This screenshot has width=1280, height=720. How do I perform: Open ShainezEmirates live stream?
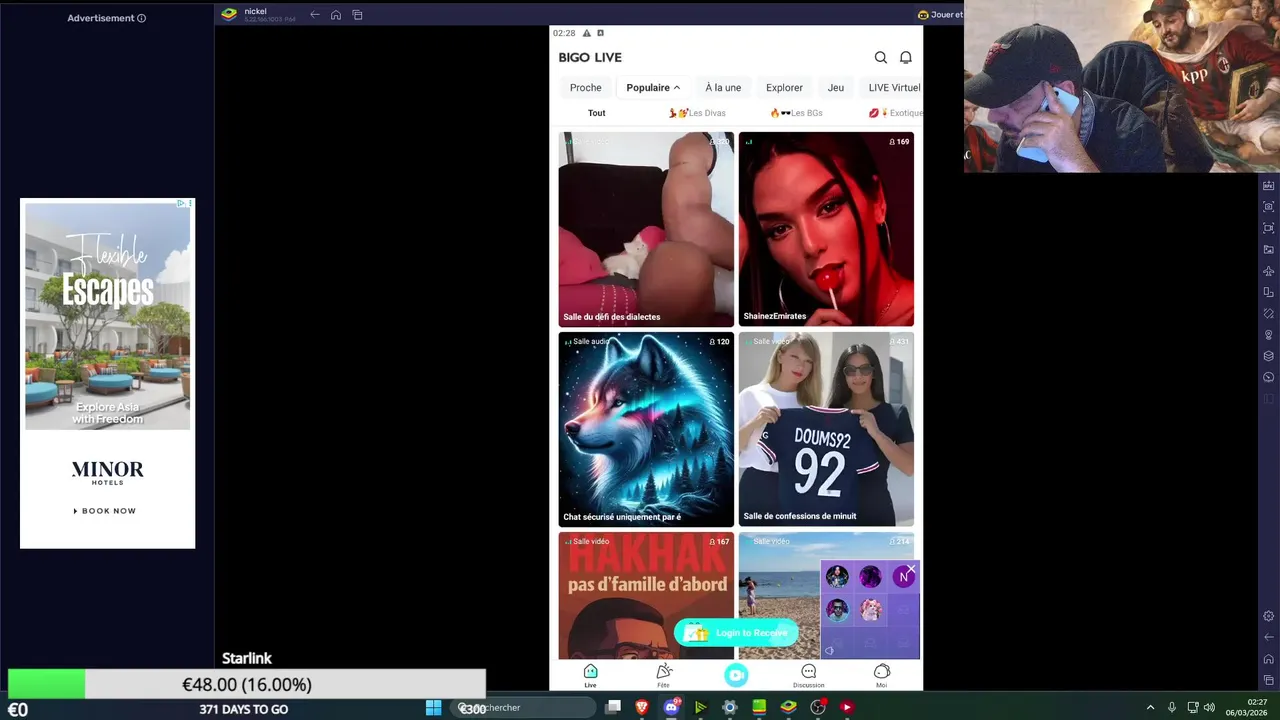[826, 229]
